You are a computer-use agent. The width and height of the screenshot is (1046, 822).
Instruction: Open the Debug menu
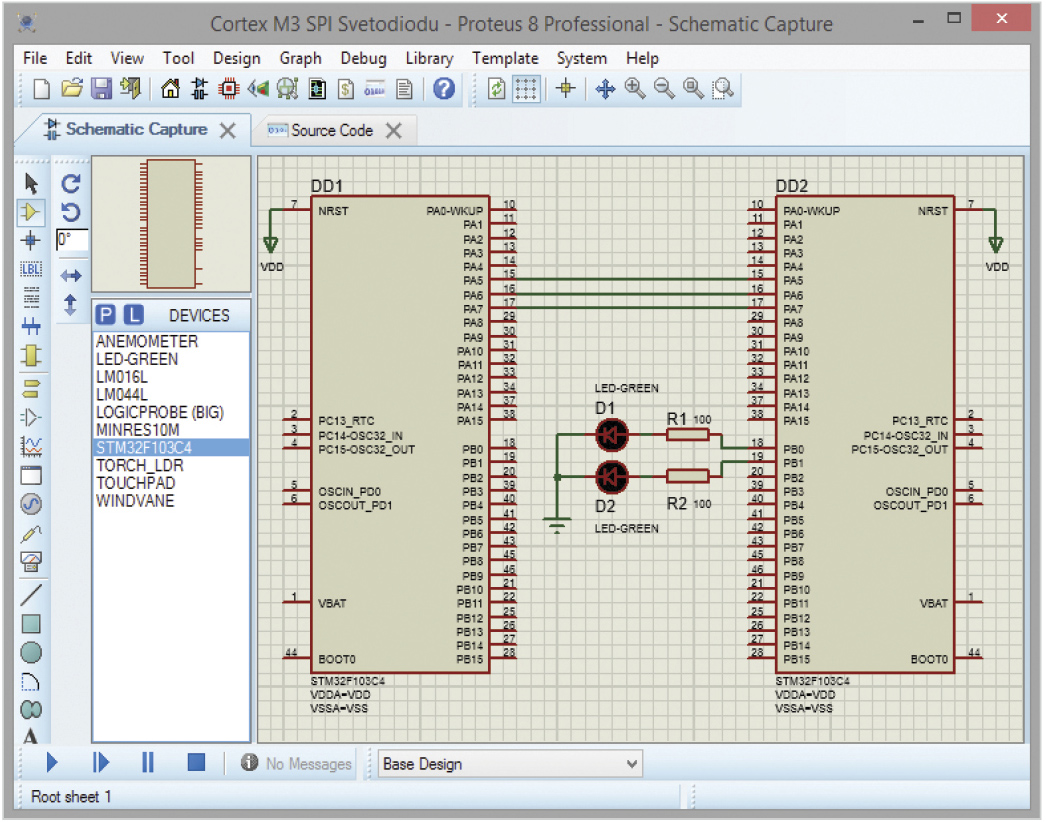click(364, 59)
